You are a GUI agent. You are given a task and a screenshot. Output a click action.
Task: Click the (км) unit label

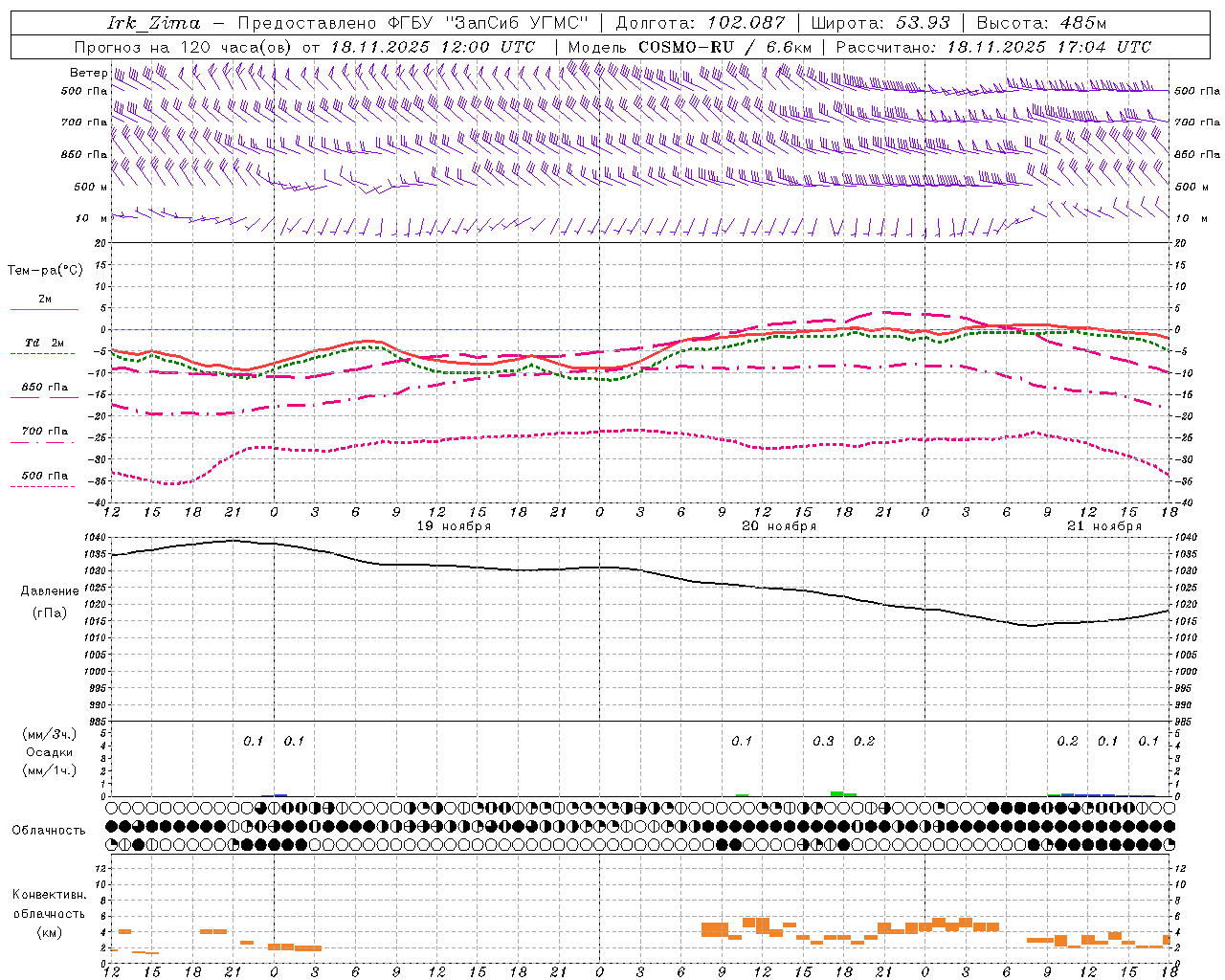coord(50,932)
